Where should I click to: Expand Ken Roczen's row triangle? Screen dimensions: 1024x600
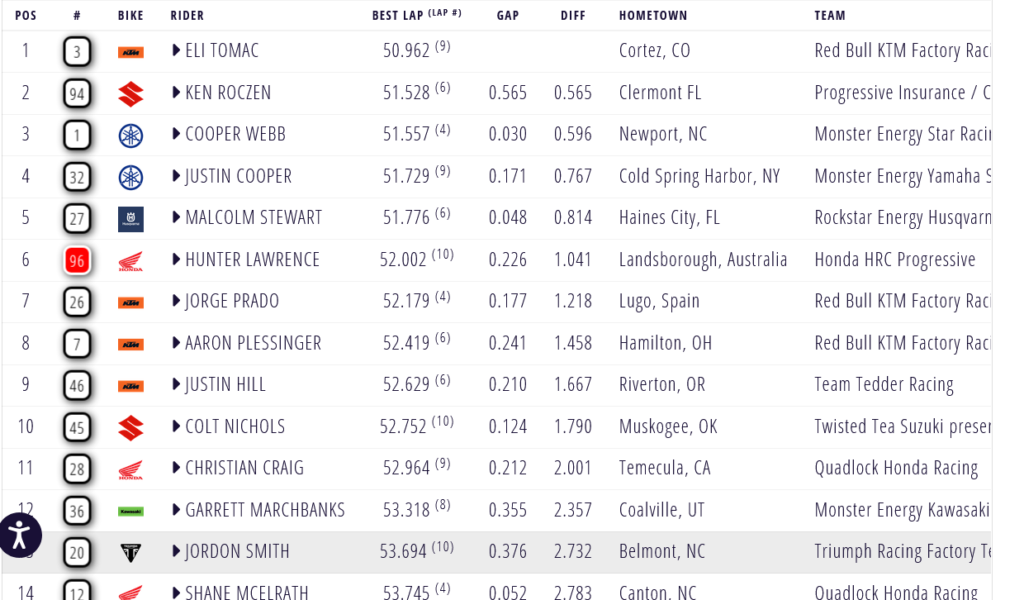(x=177, y=93)
